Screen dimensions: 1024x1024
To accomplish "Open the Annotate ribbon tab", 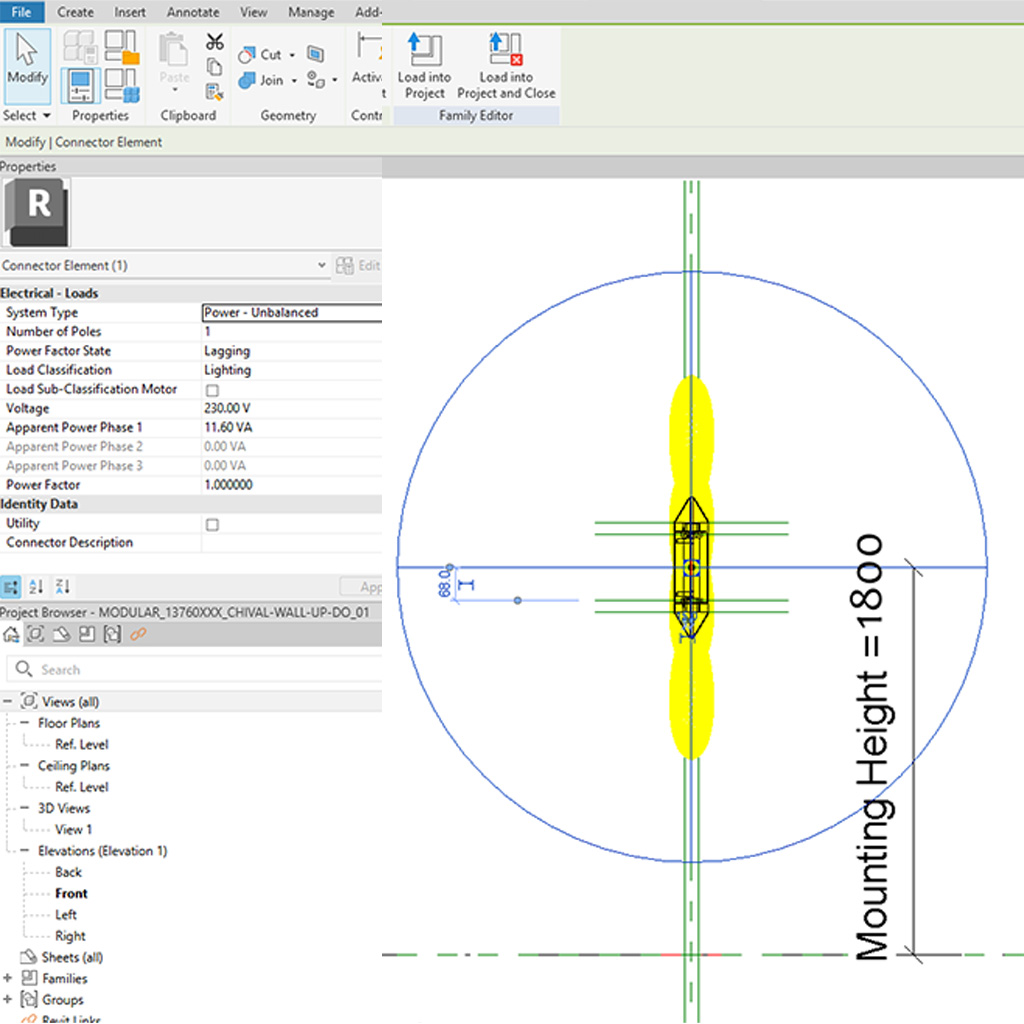I will [x=193, y=12].
